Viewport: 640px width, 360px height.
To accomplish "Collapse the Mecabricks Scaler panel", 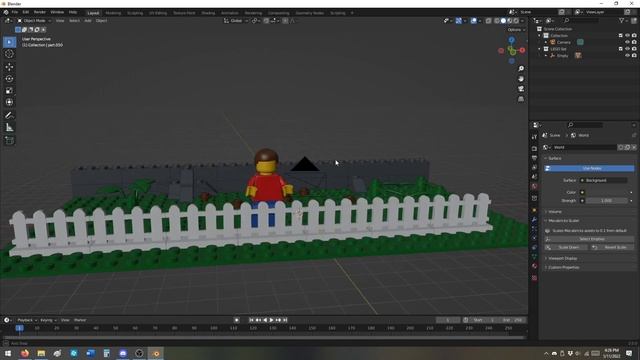I will 563,220.
